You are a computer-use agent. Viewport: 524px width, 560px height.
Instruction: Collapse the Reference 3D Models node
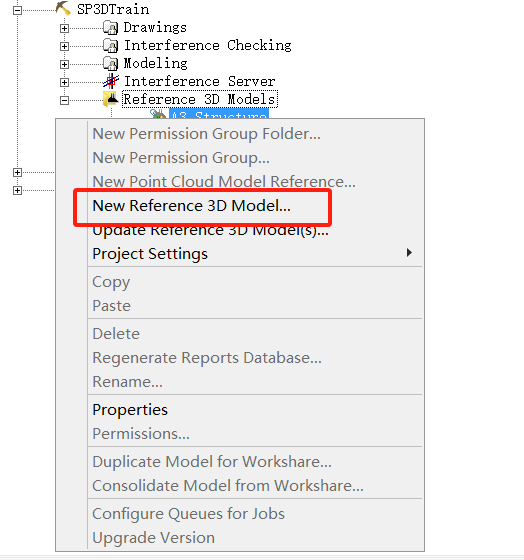tap(64, 100)
